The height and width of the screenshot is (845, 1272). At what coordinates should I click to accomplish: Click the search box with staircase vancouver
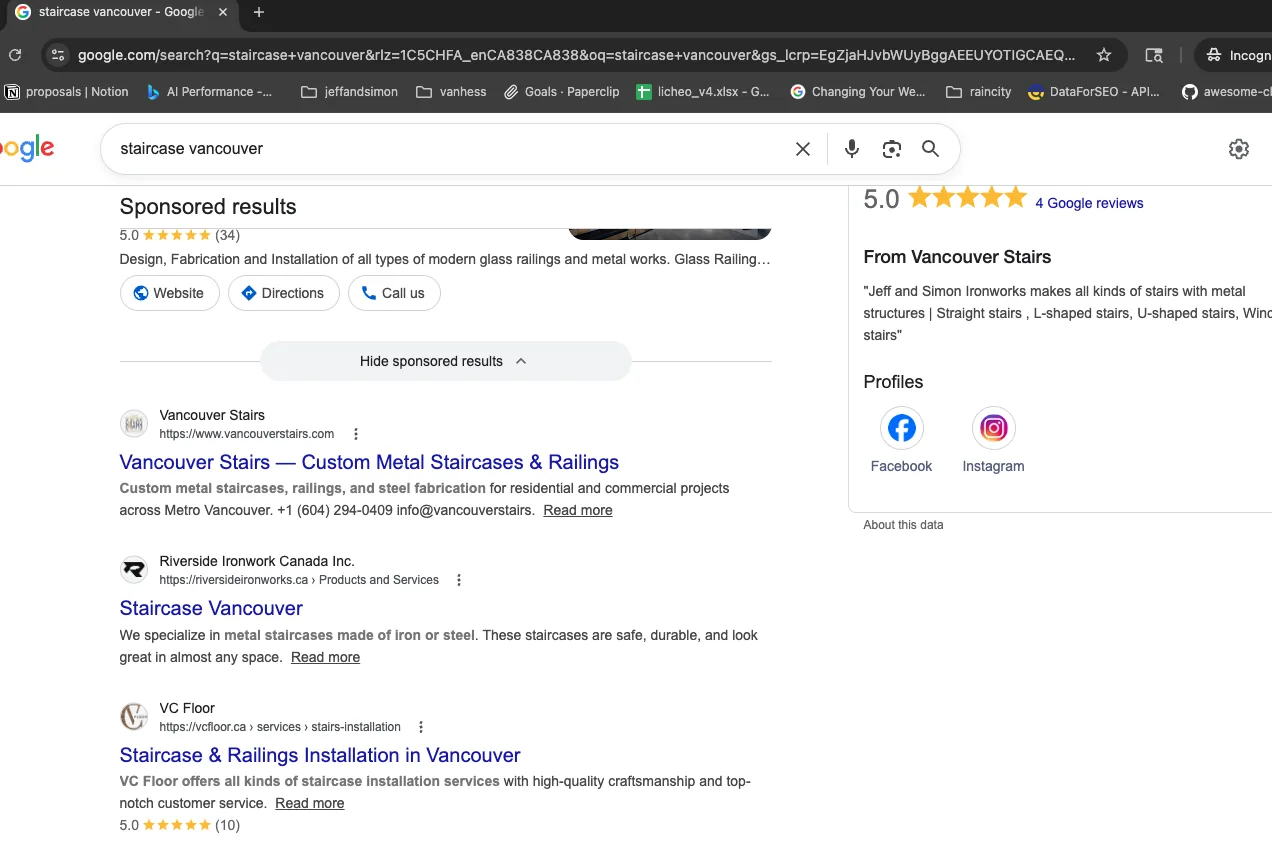coord(450,149)
